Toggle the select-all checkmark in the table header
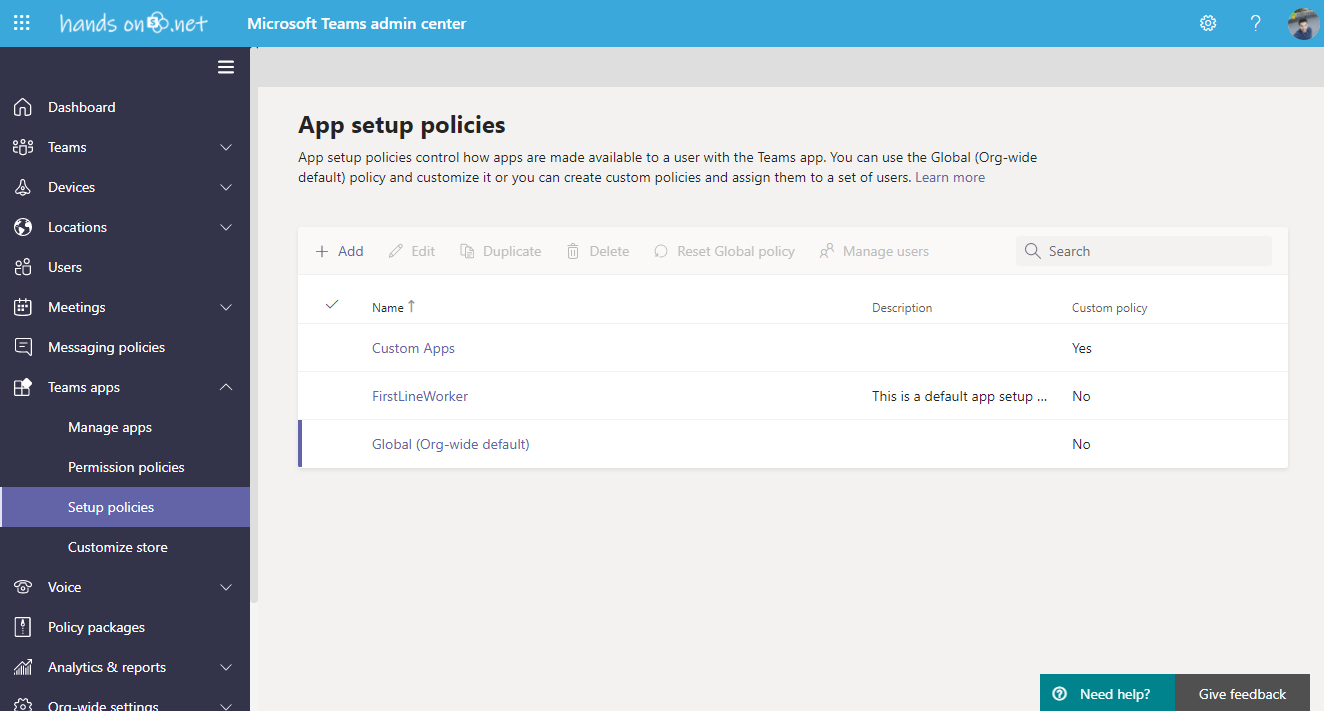 [332, 304]
